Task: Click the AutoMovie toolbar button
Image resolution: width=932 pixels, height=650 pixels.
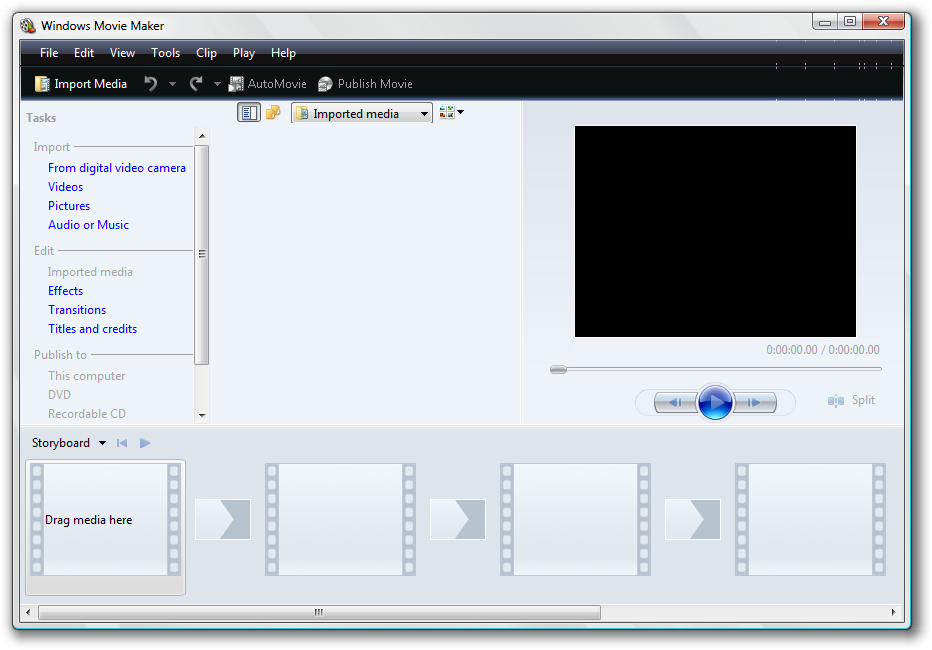Action: 267,84
